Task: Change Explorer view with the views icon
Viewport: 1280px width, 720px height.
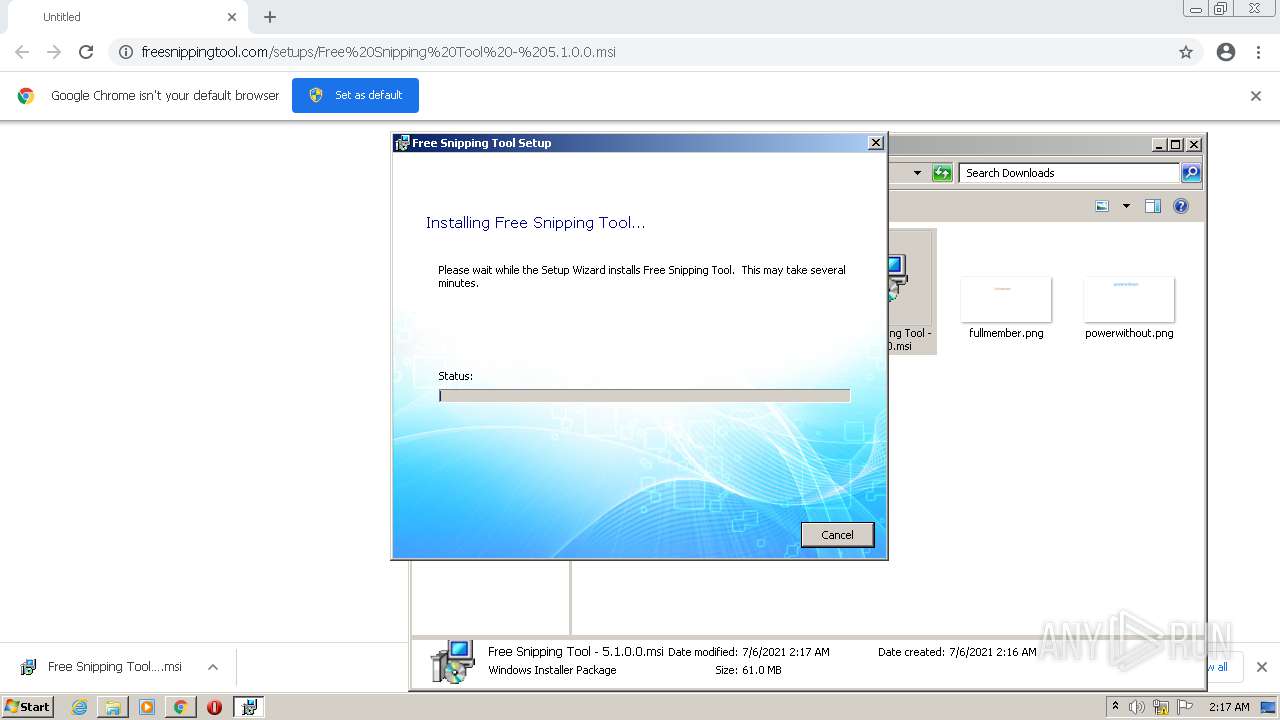Action: tap(1102, 206)
